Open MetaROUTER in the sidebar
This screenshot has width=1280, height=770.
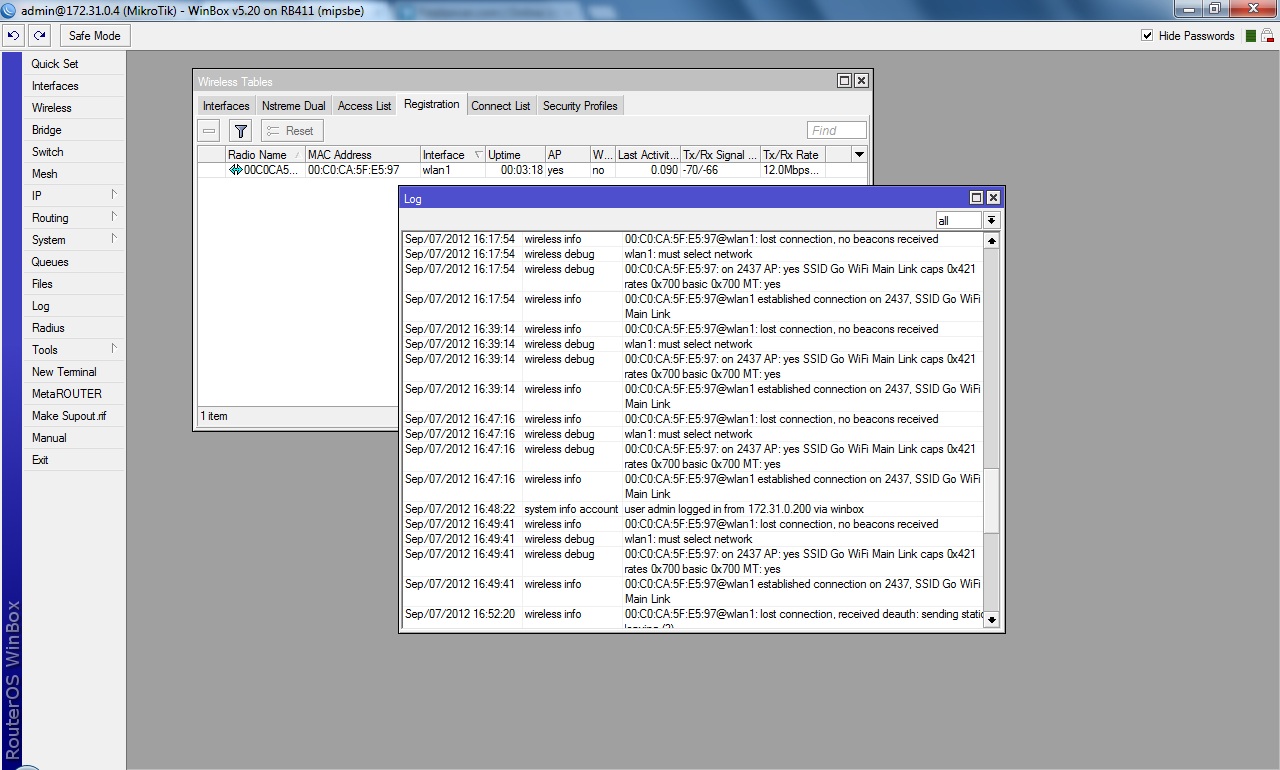pyautogui.click(x=75, y=394)
